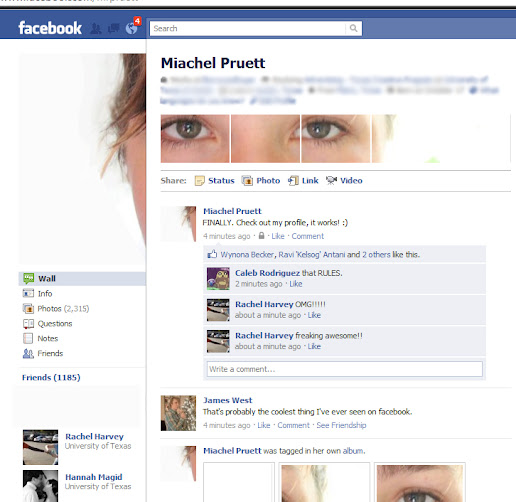Open friend requests icon in header
The width and height of the screenshot is (516, 502).
(96, 29)
